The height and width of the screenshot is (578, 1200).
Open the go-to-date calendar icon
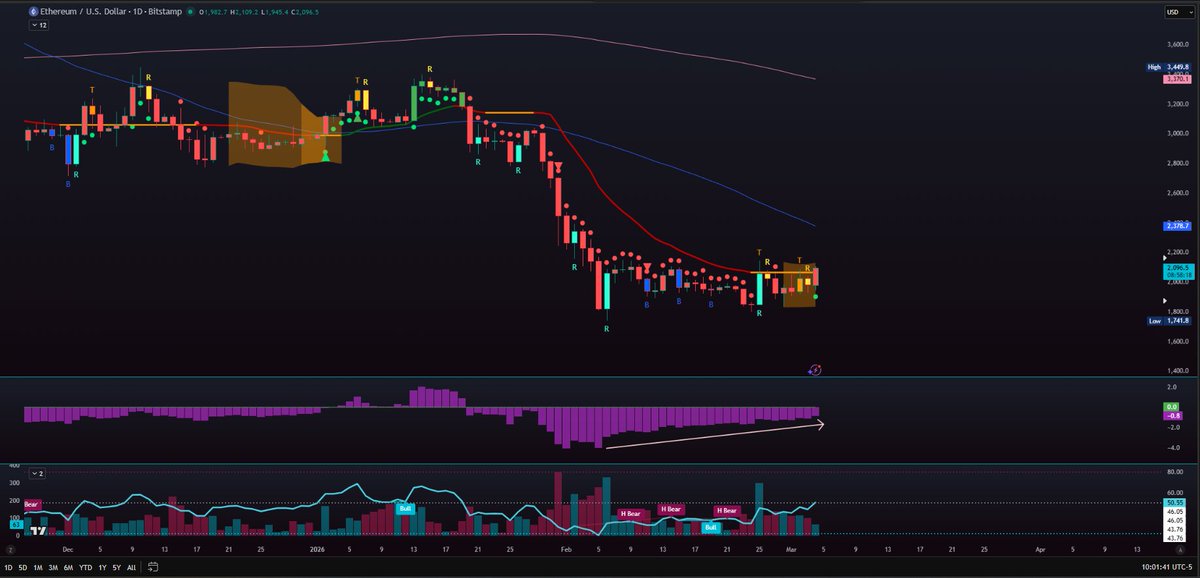153,567
